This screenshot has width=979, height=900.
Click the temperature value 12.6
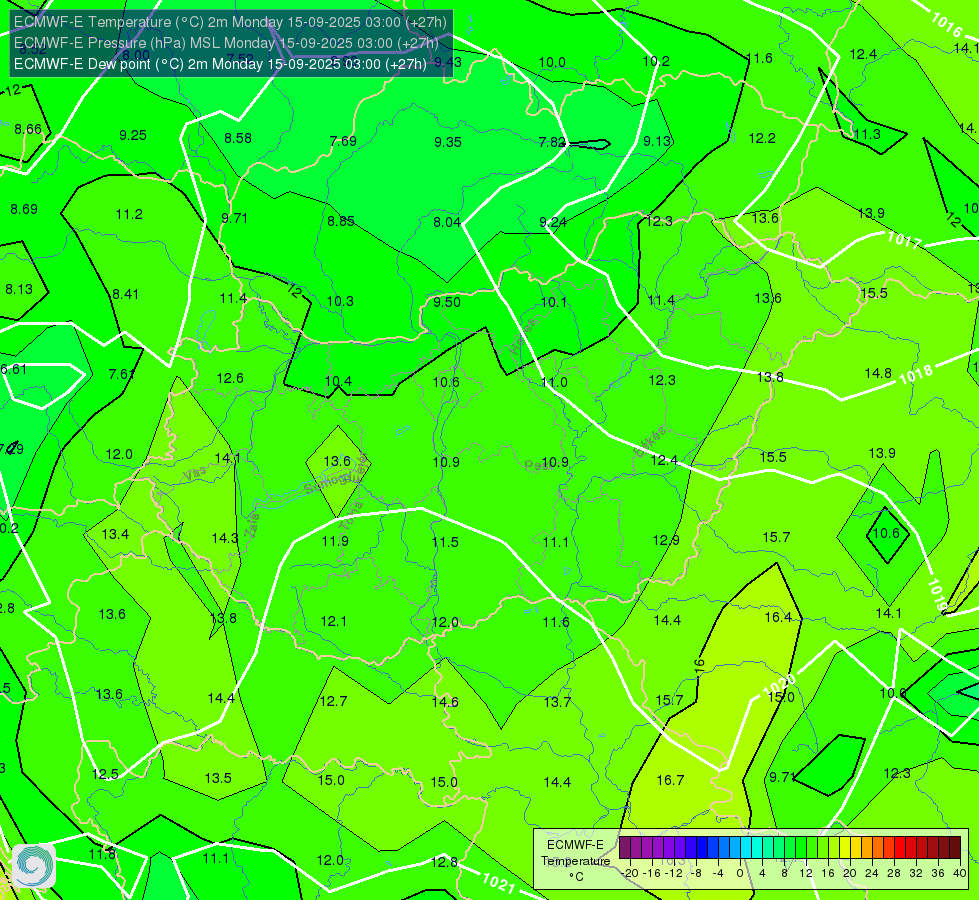(x=230, y=378)
